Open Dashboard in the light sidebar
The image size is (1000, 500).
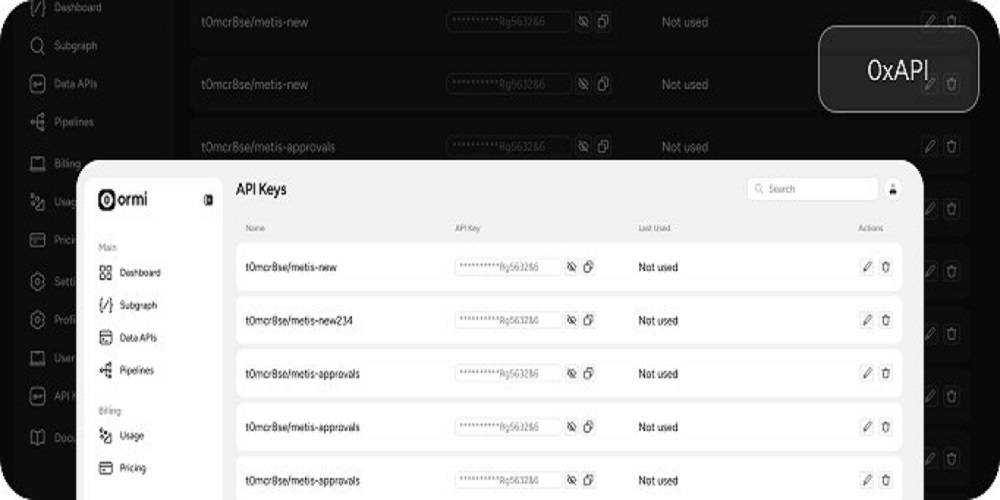coord(139,272)
